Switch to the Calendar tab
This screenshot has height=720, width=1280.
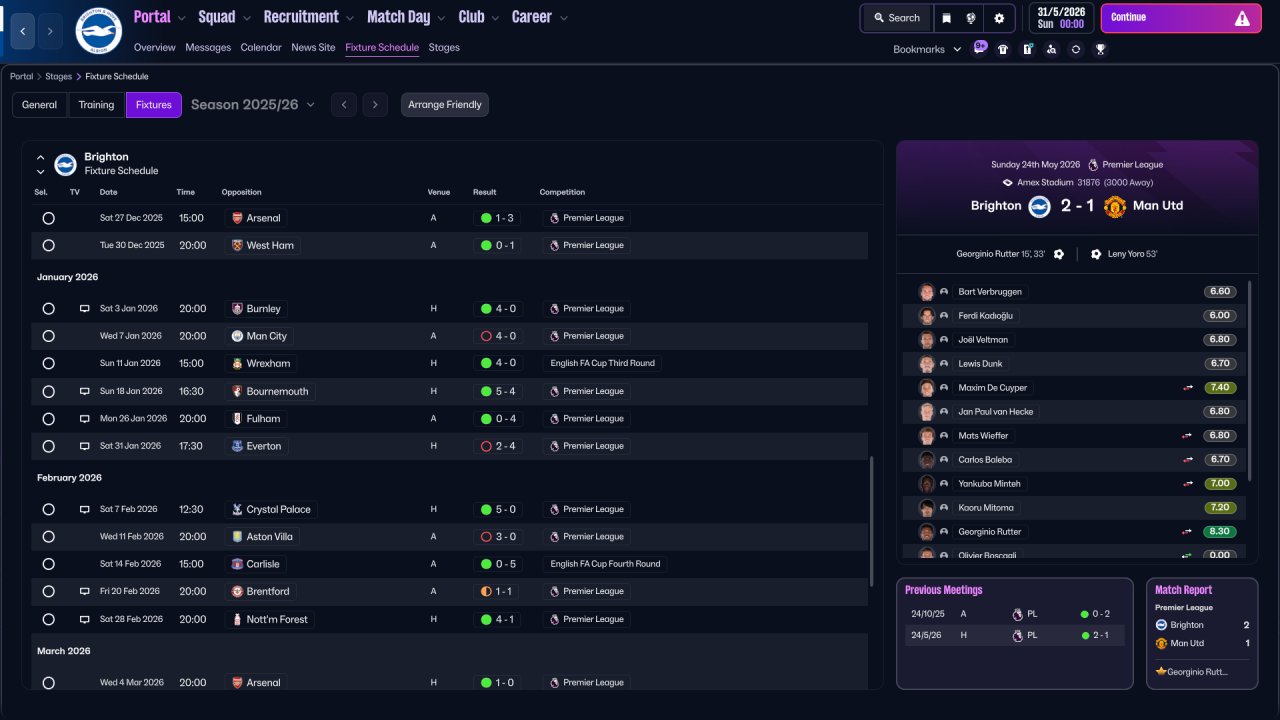pyautogui.click(x=261, y=47)
